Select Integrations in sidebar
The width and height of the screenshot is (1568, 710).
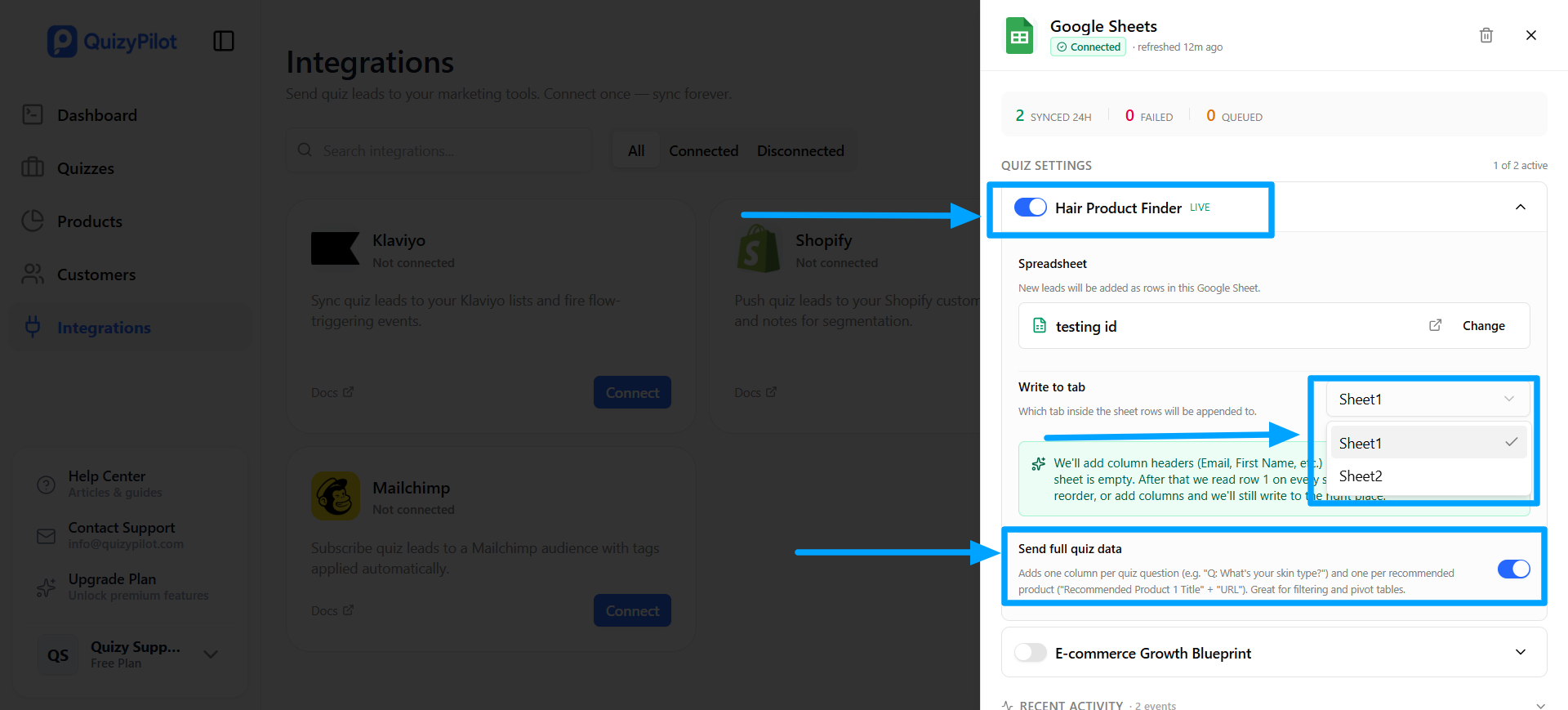[x=131, y=328]
